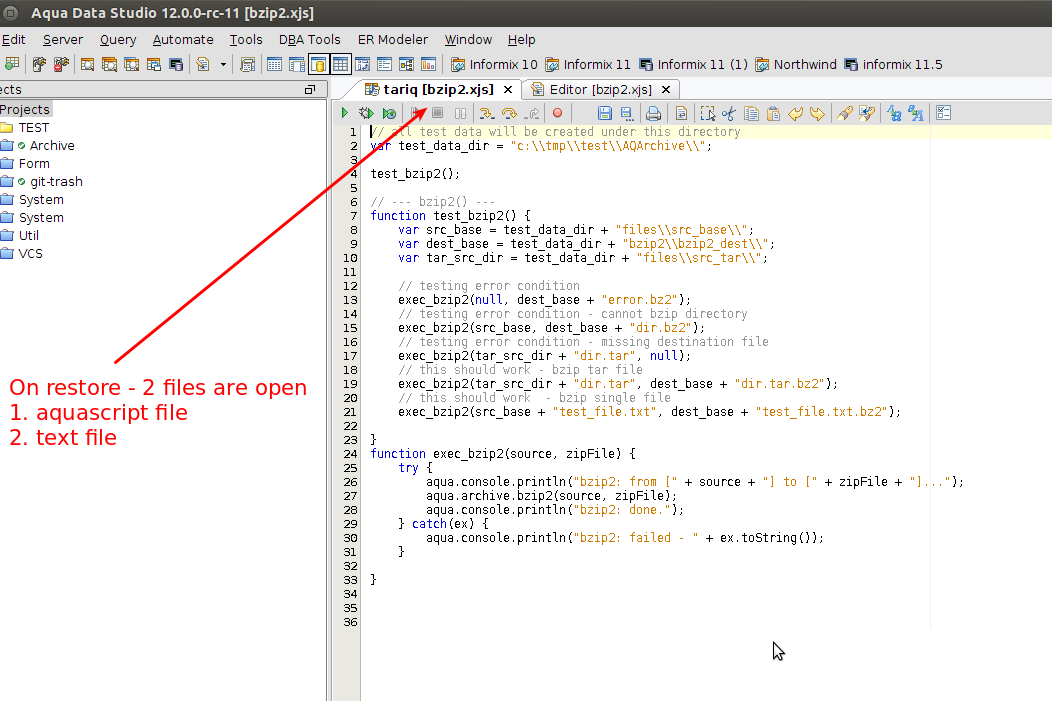Screen dimensions: 1052x701
Task: Connect to Informix 11 (1) server shortcut
Action: (693, 64)
